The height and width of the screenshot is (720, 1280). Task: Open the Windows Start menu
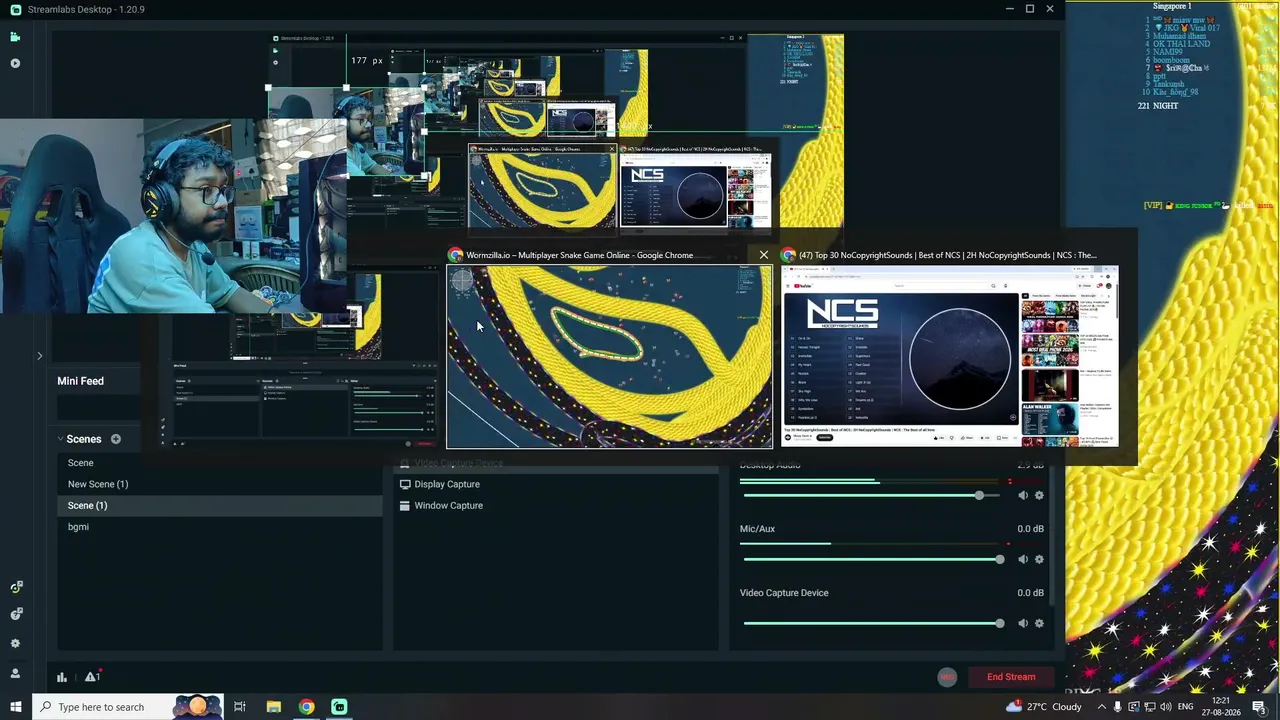[x=15, y=707]
